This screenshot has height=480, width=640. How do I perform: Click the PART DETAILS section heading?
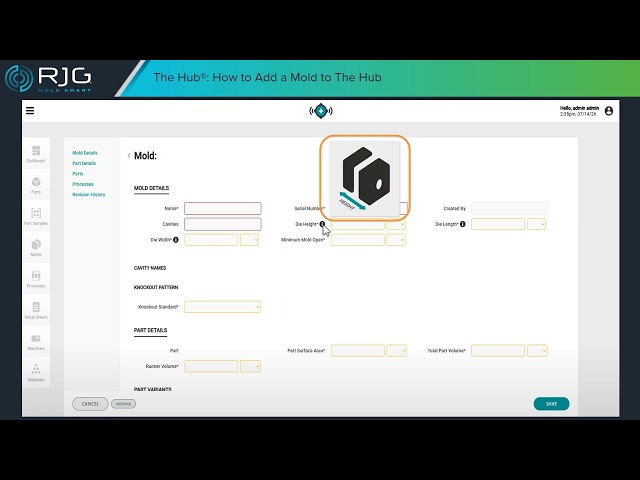[151, 330]
